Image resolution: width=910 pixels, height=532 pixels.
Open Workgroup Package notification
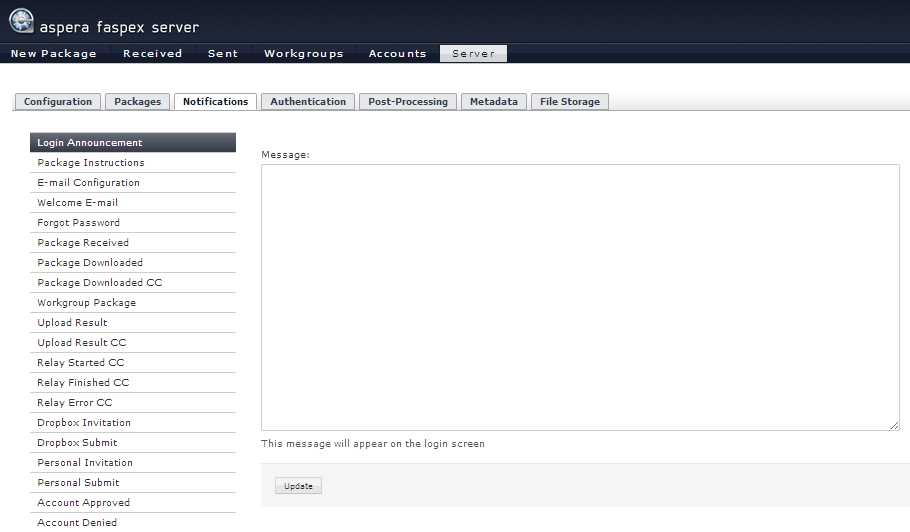pos(133,303)
